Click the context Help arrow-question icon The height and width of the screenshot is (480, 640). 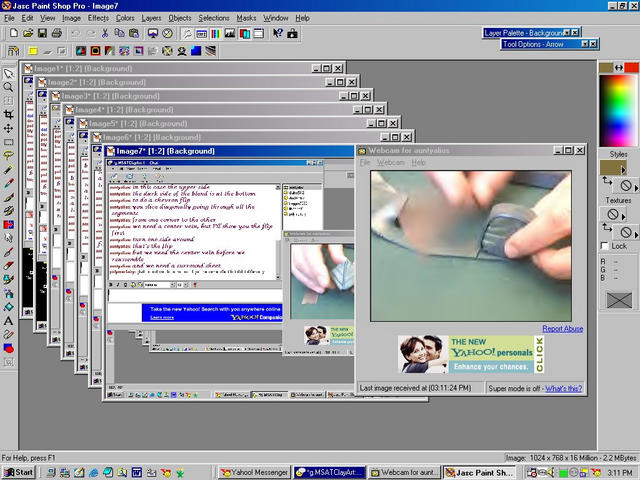(x=278, y=33)
